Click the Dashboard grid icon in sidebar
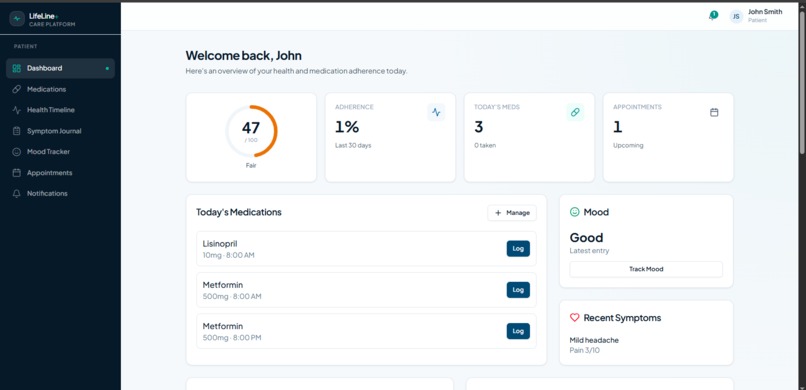Image resolution: width=806 pixels, height=390 pixels. 16,68
